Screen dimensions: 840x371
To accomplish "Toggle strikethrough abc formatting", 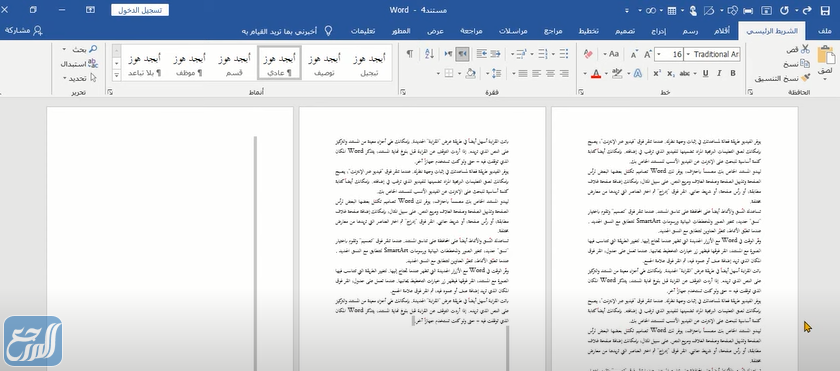I will pyautogui.click(x=685, y=73).
